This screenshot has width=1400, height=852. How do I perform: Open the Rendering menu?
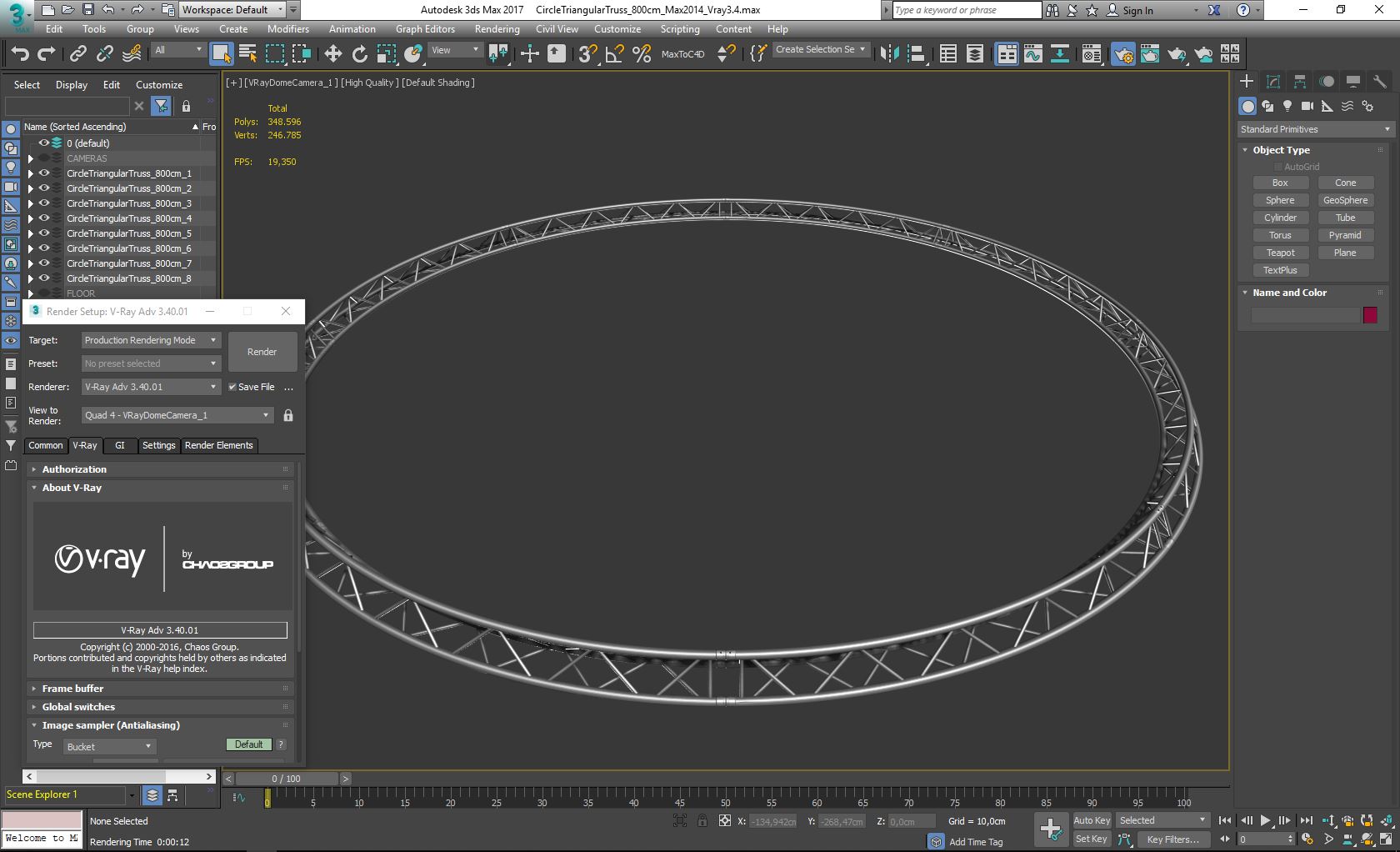click(497, 29)
